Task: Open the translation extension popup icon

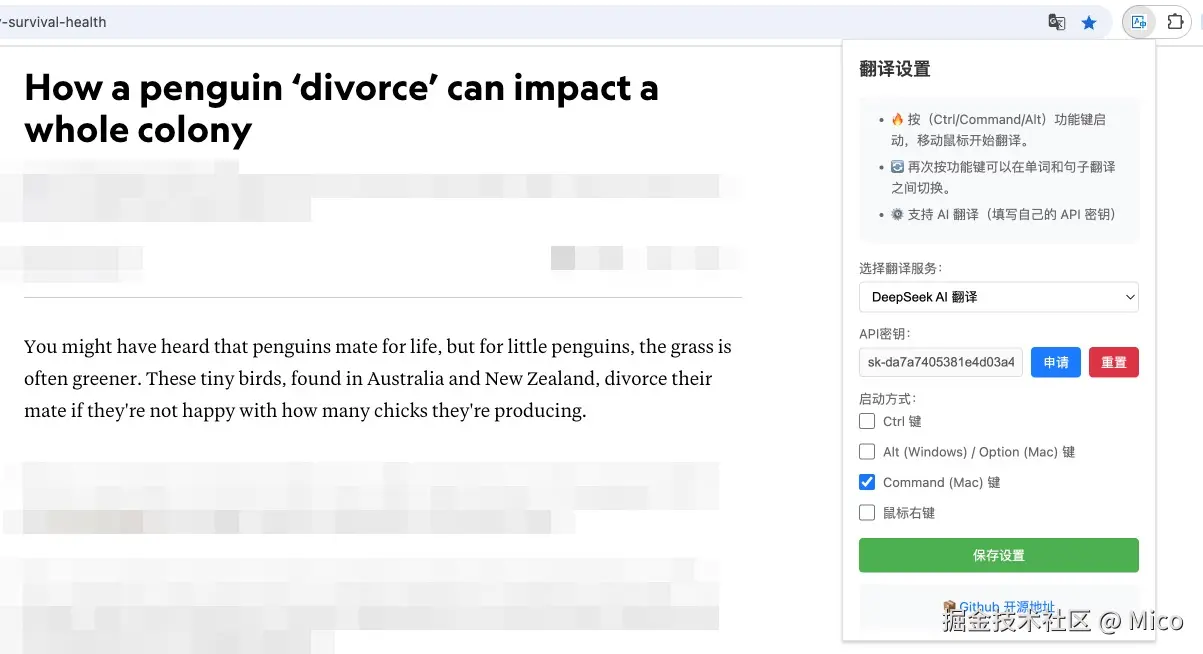Action: pos(1138,21)
